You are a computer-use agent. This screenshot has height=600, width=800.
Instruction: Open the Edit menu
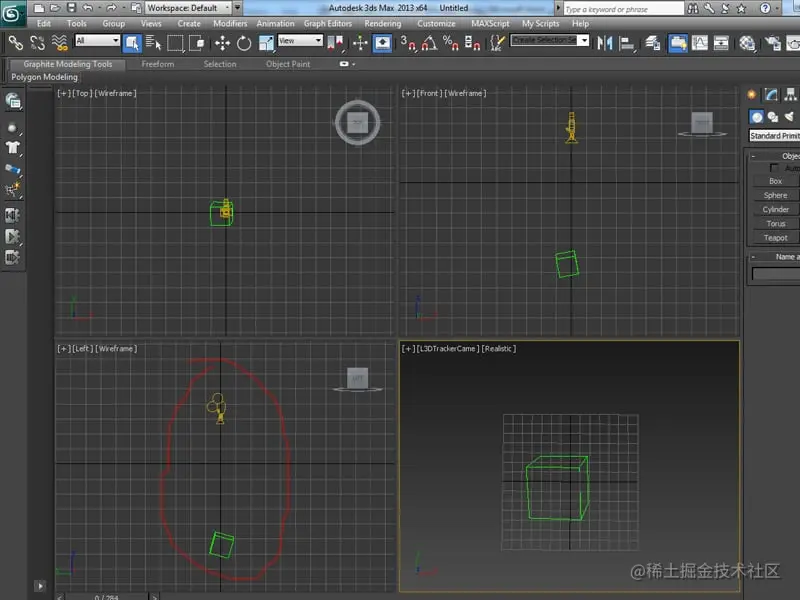coord(44,23)
